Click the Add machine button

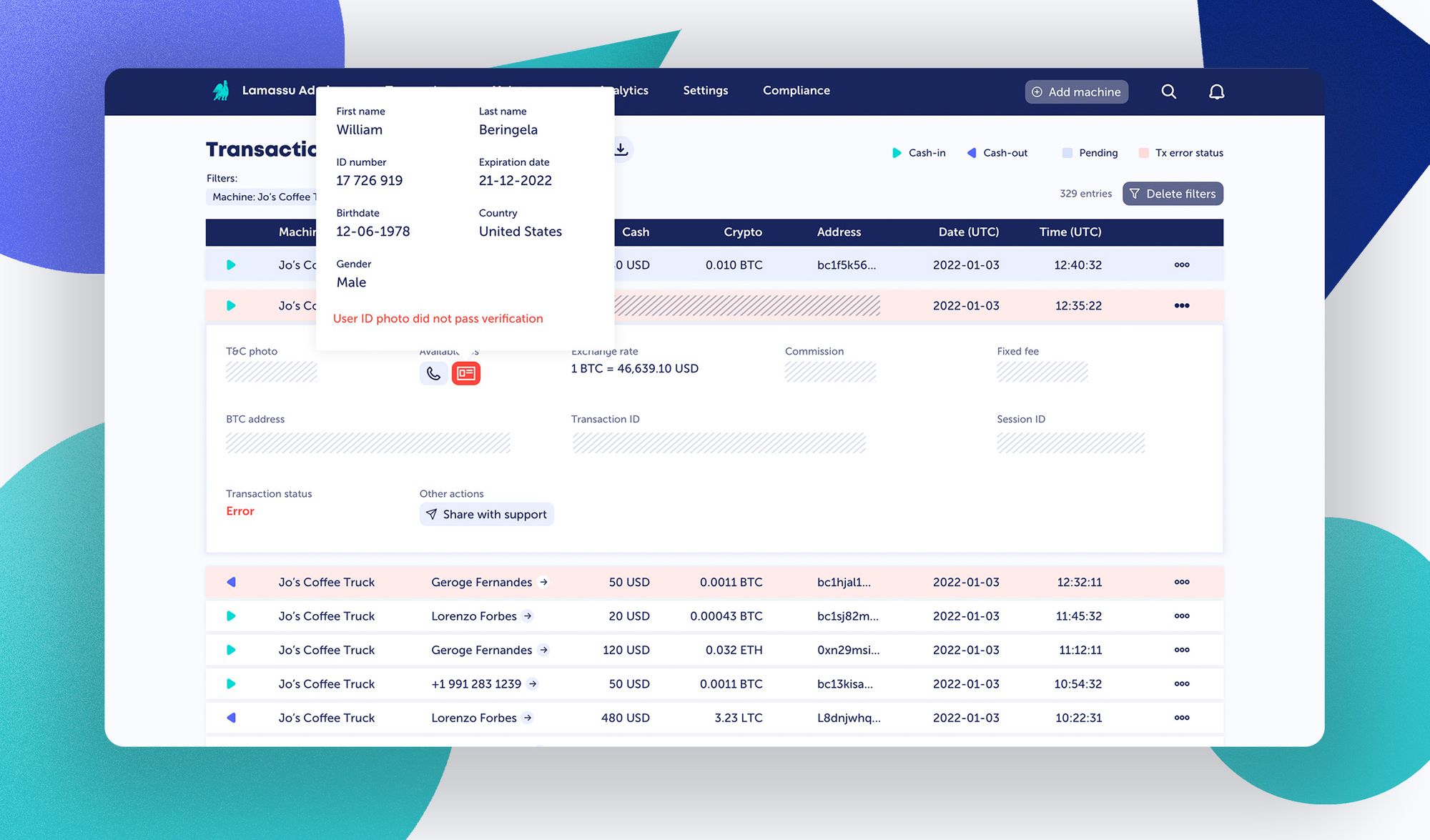coord(1076,92)
